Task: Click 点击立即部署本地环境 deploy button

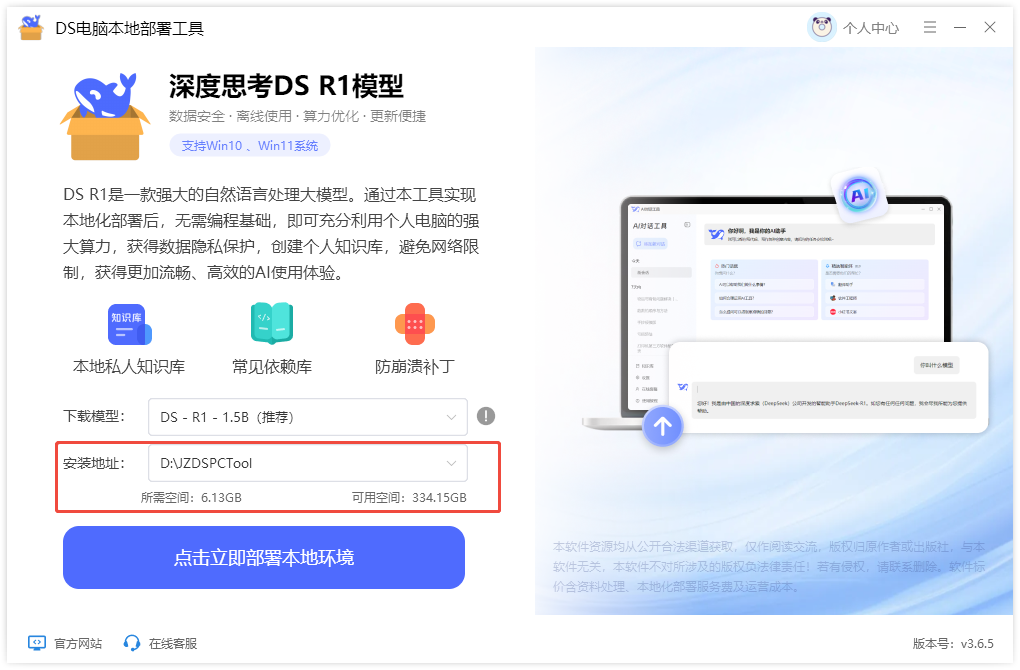Action: [263, 557]
